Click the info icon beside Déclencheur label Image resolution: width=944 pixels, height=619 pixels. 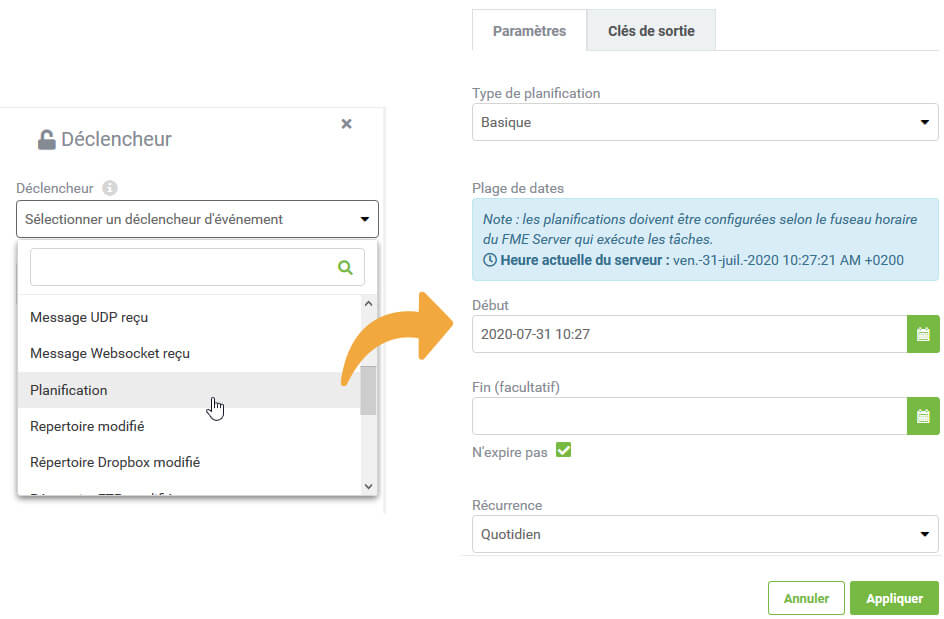(x=110, y=188)
